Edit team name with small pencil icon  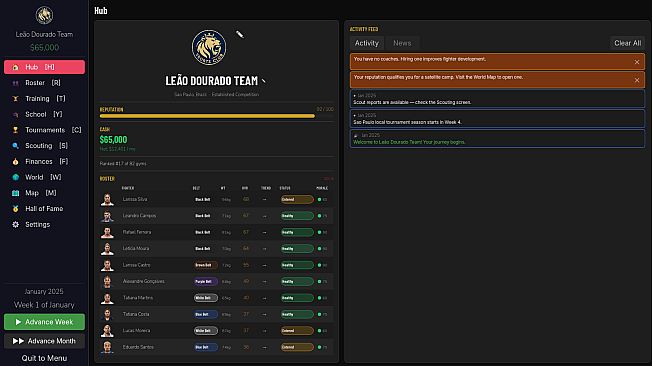pos(264,81)
